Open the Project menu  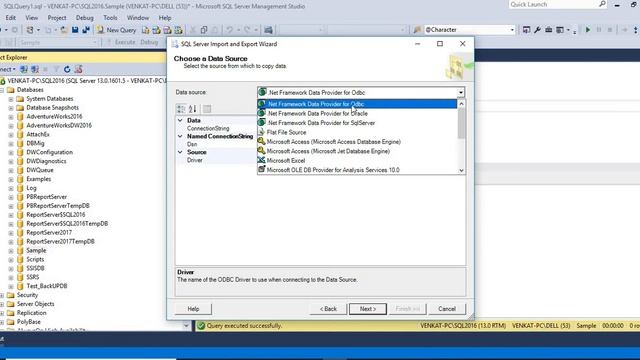(57, 18)
